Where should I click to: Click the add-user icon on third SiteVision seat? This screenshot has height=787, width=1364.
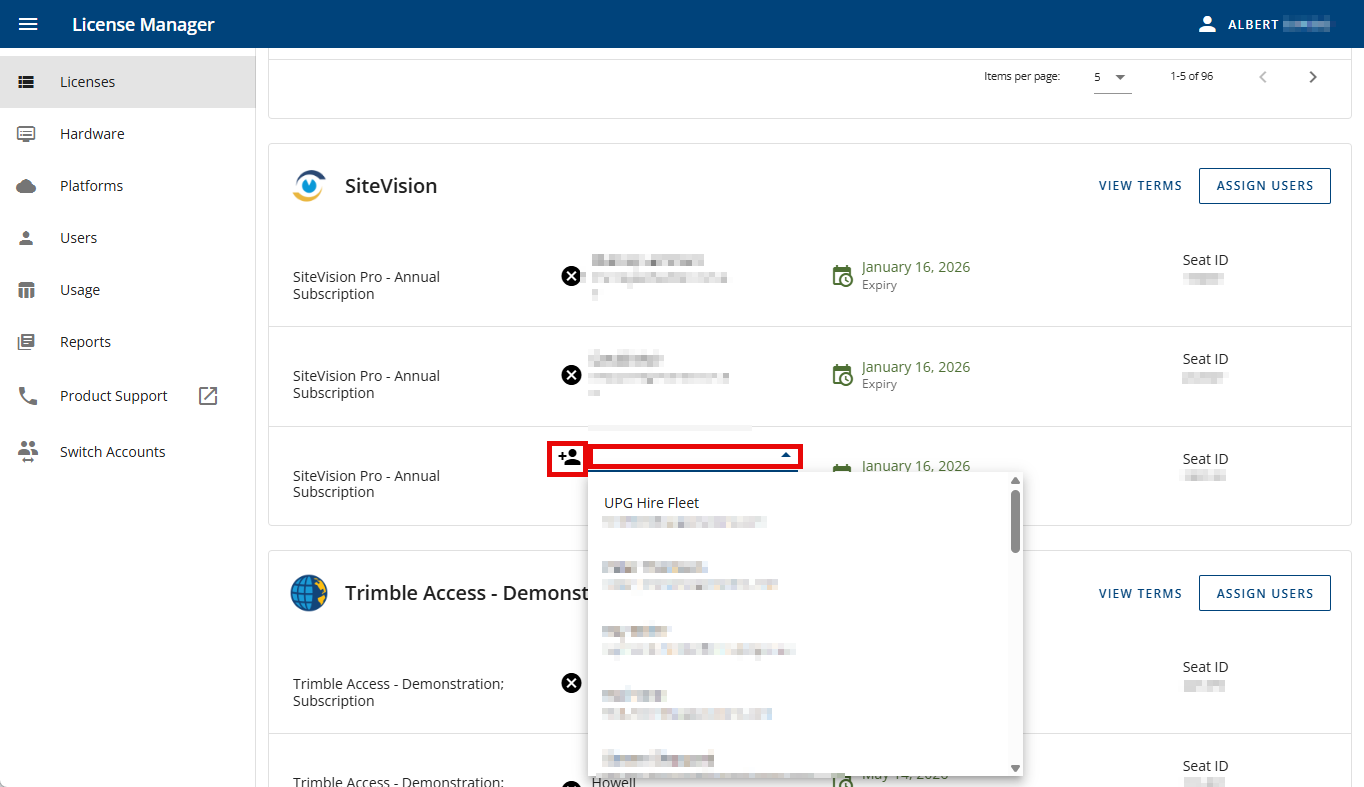tap(568, 458)
